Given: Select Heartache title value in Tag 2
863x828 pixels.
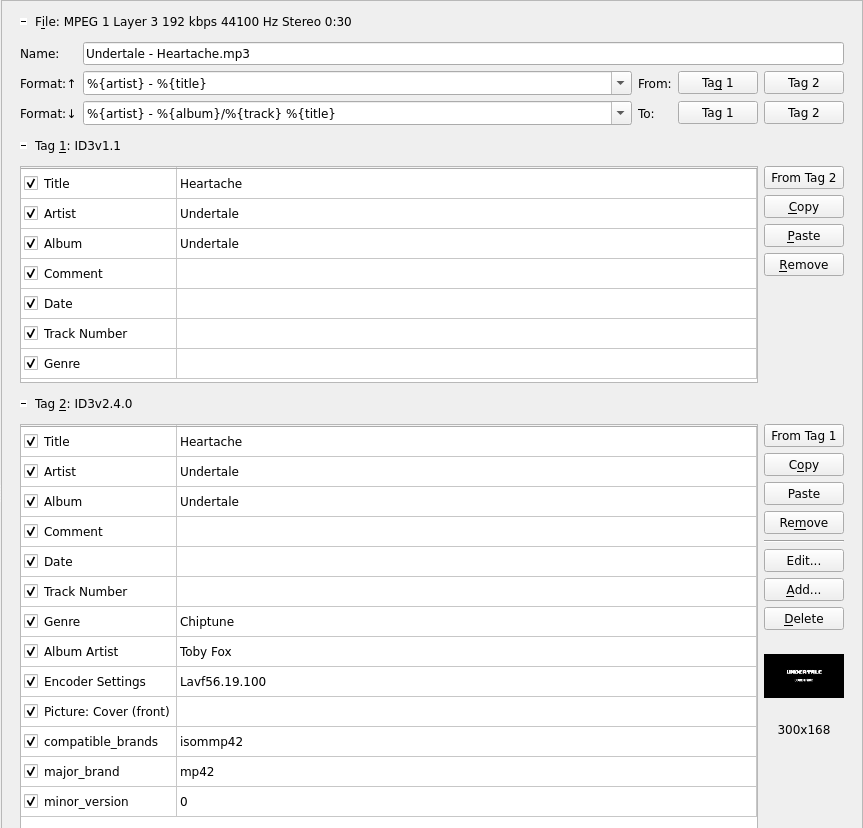Looking at the screenshot, I should click(466, 442).
